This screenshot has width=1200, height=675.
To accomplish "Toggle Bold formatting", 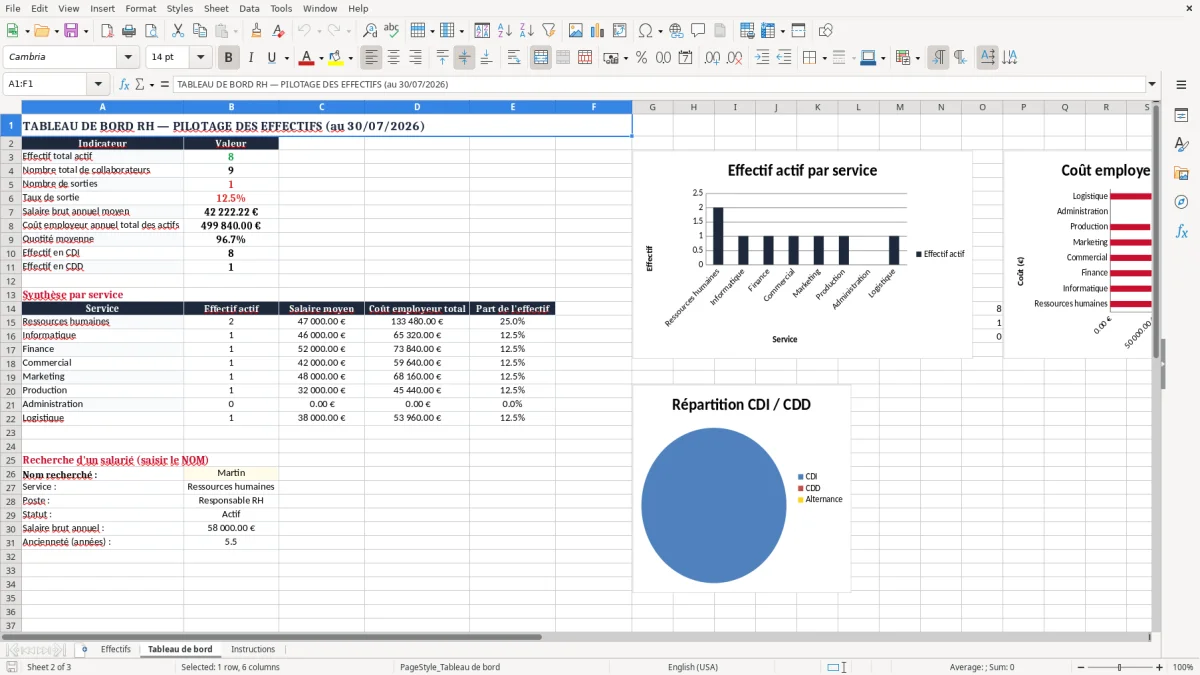I will coord(228,58).
